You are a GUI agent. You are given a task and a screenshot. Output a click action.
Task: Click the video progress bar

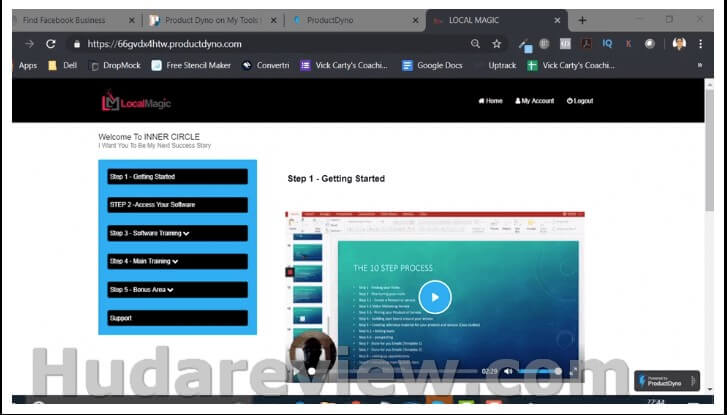coord(394,371)
